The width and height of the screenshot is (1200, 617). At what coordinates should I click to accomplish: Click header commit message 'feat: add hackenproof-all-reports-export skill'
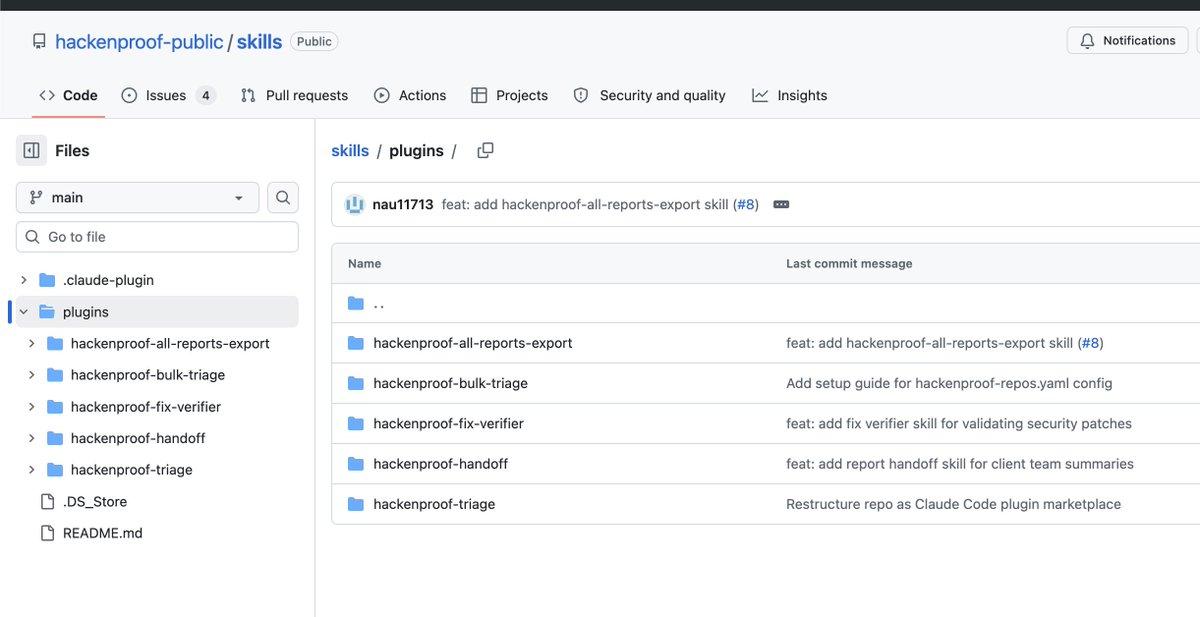click(585, 204)
